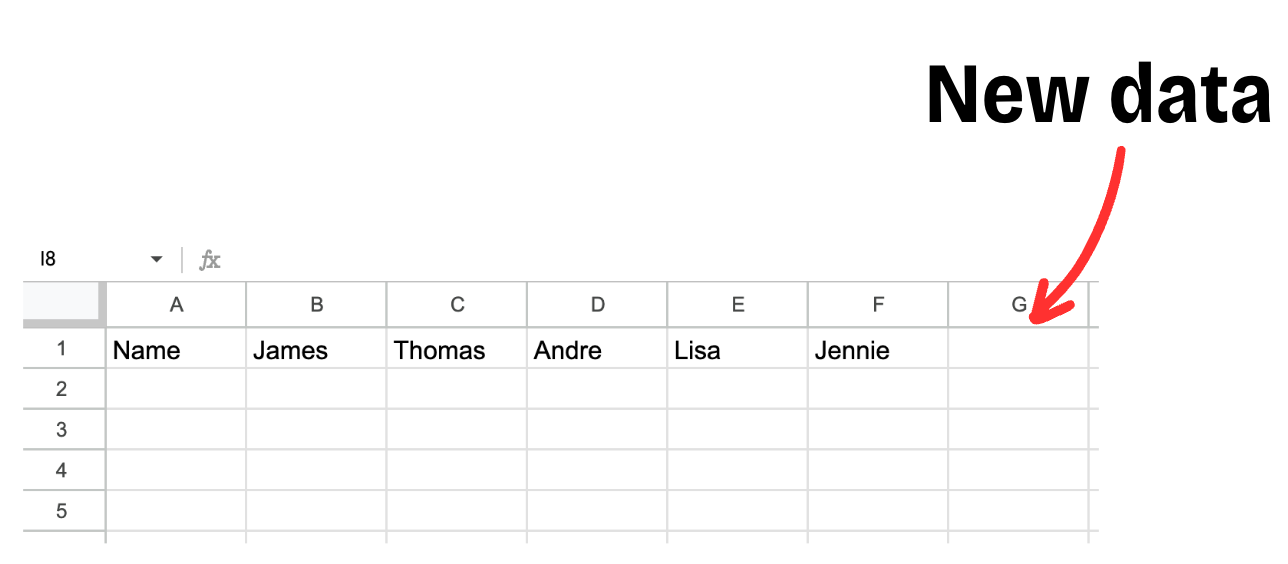
Task: Click empty cell G1 for new data
Action: [1018, 349]
